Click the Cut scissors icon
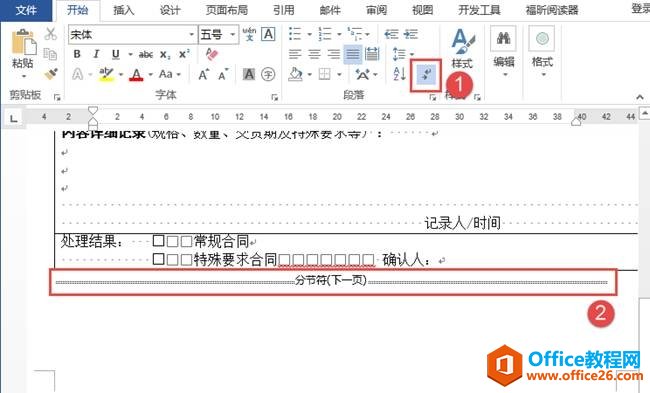 [x=51, y=34]
